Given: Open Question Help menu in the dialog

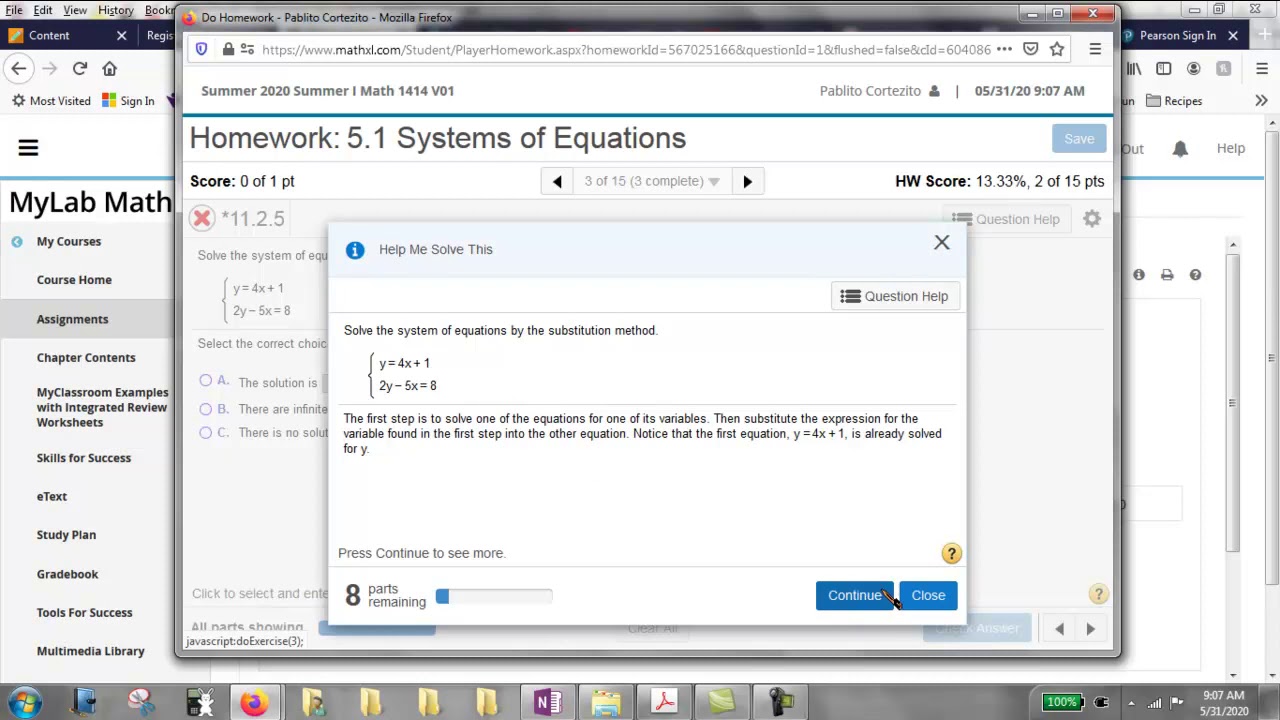Looking at the screenshot, I should pos(895,296).
